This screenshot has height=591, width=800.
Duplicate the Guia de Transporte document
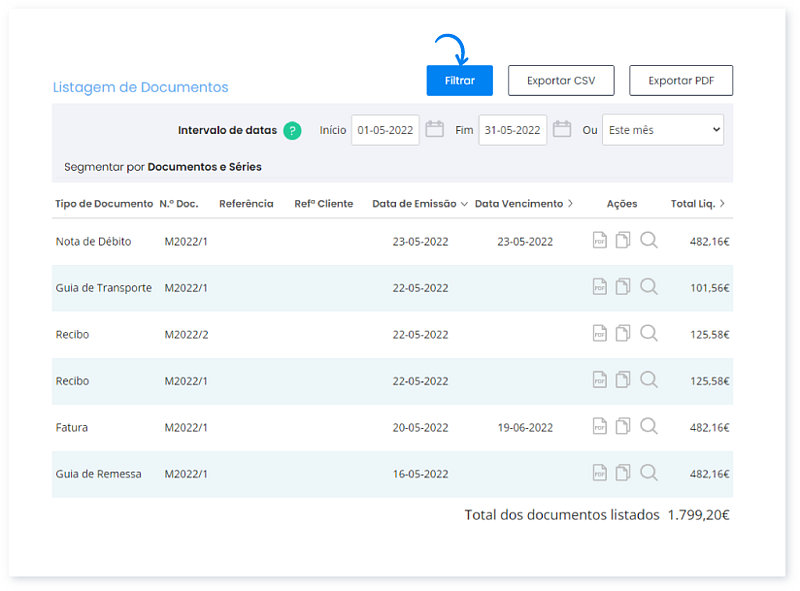[623, 287]
